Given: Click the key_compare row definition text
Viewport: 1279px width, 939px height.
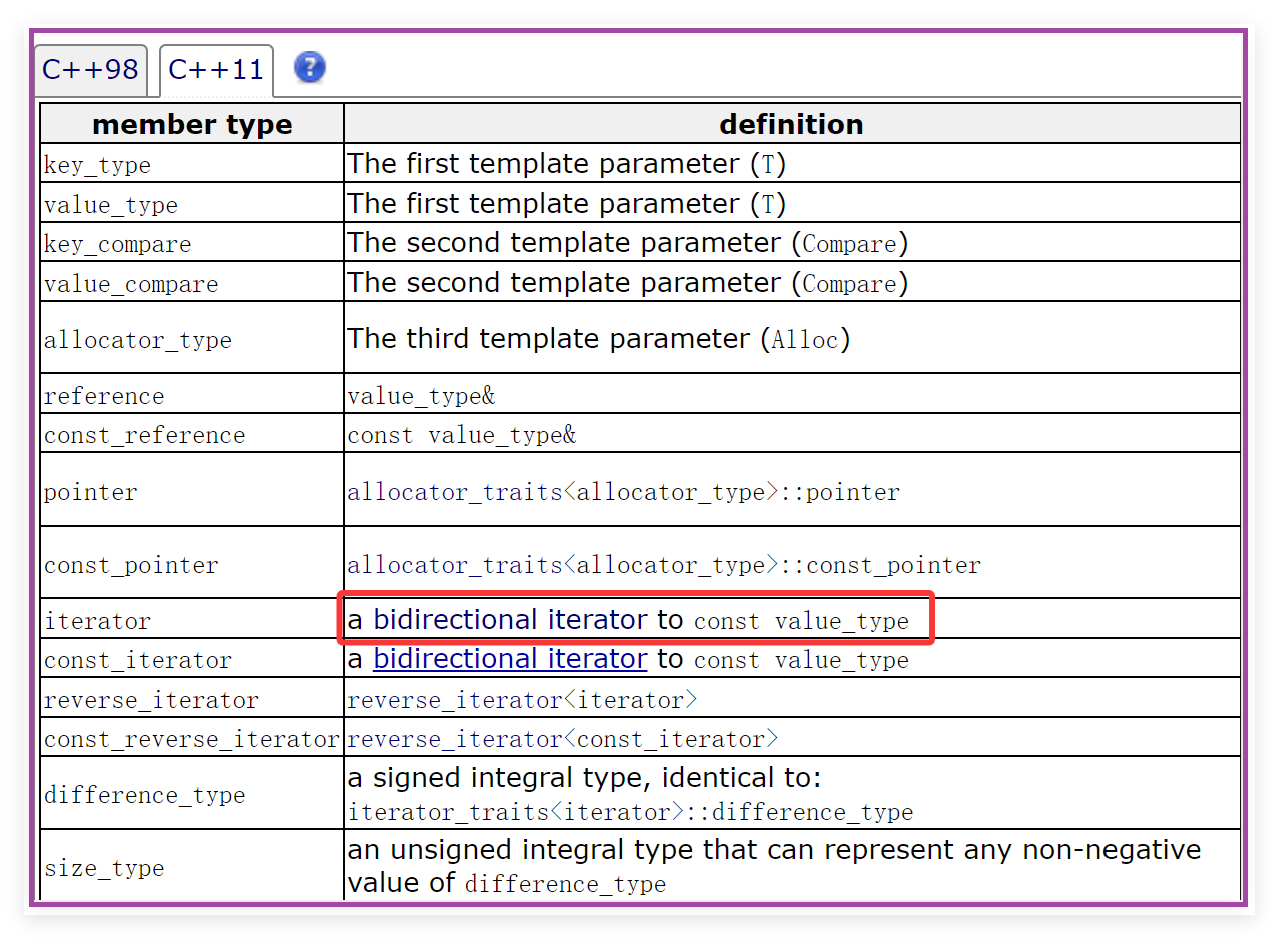Looking at the screenshot, I should 627,243.
